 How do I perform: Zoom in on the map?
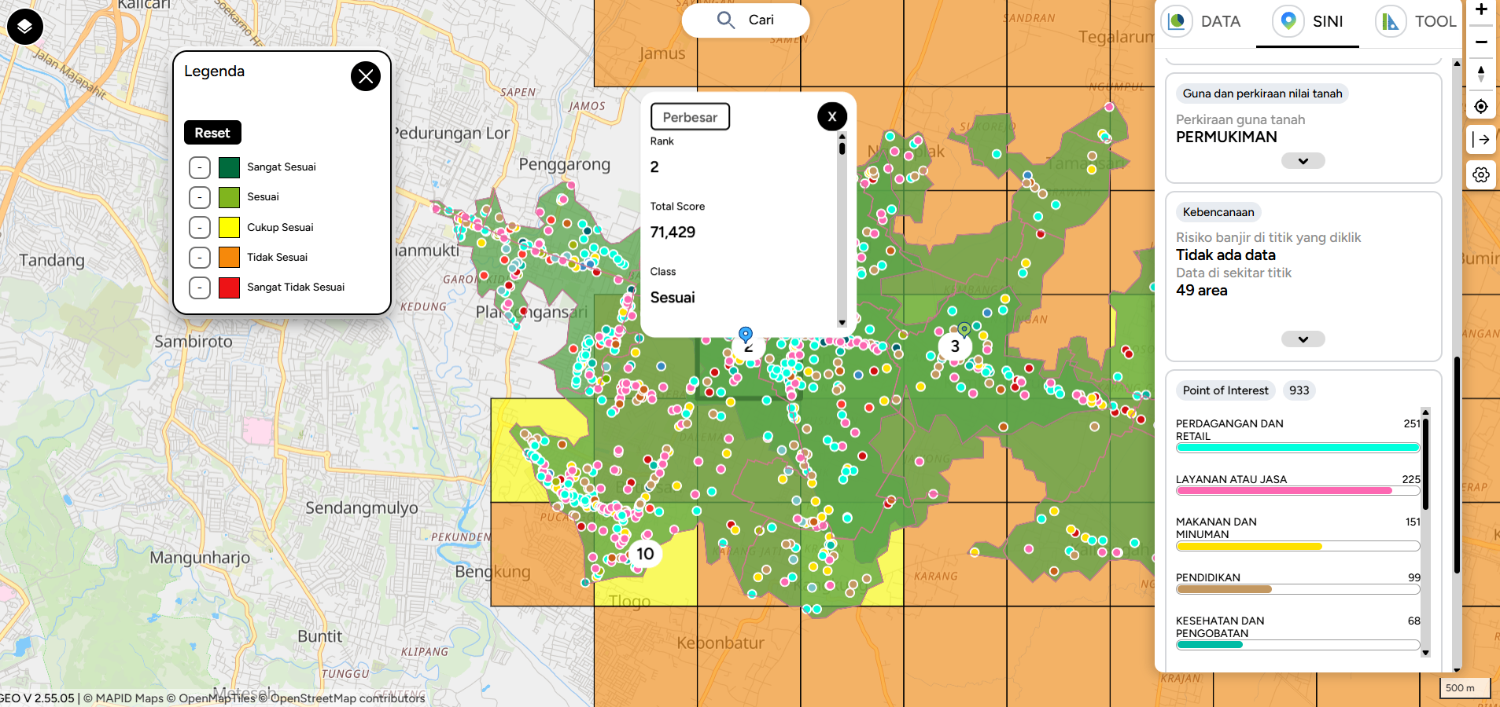(1481, 9)
